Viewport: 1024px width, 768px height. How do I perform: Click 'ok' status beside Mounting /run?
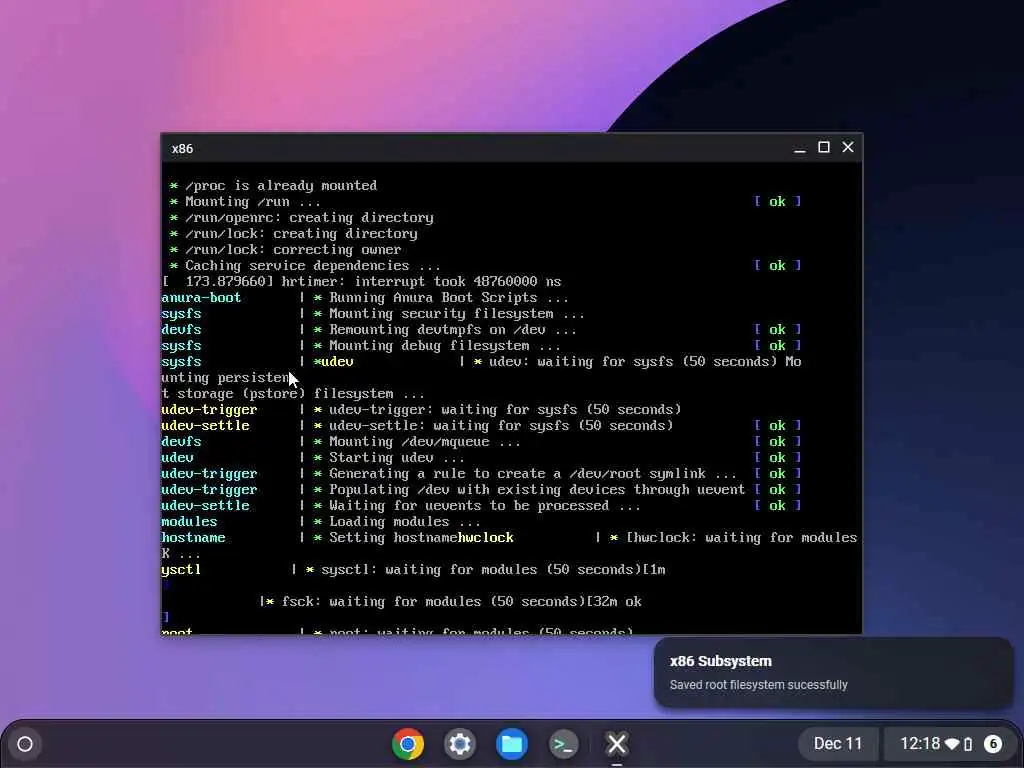777,202
